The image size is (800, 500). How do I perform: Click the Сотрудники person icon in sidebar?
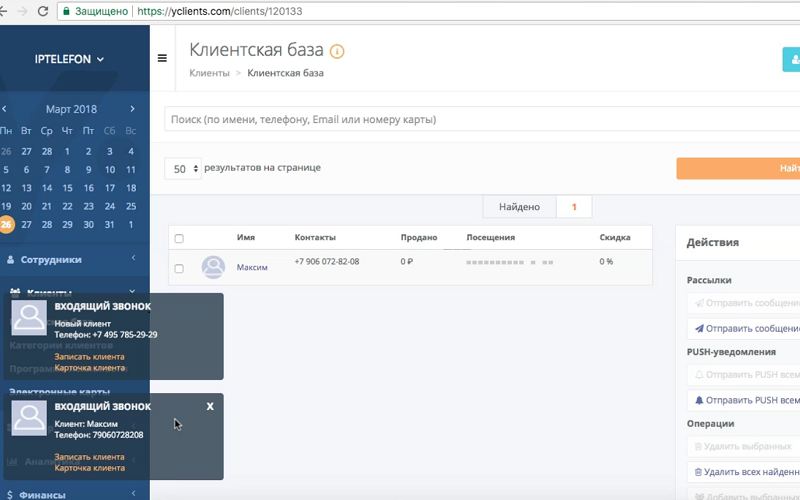tap(10, 260)
